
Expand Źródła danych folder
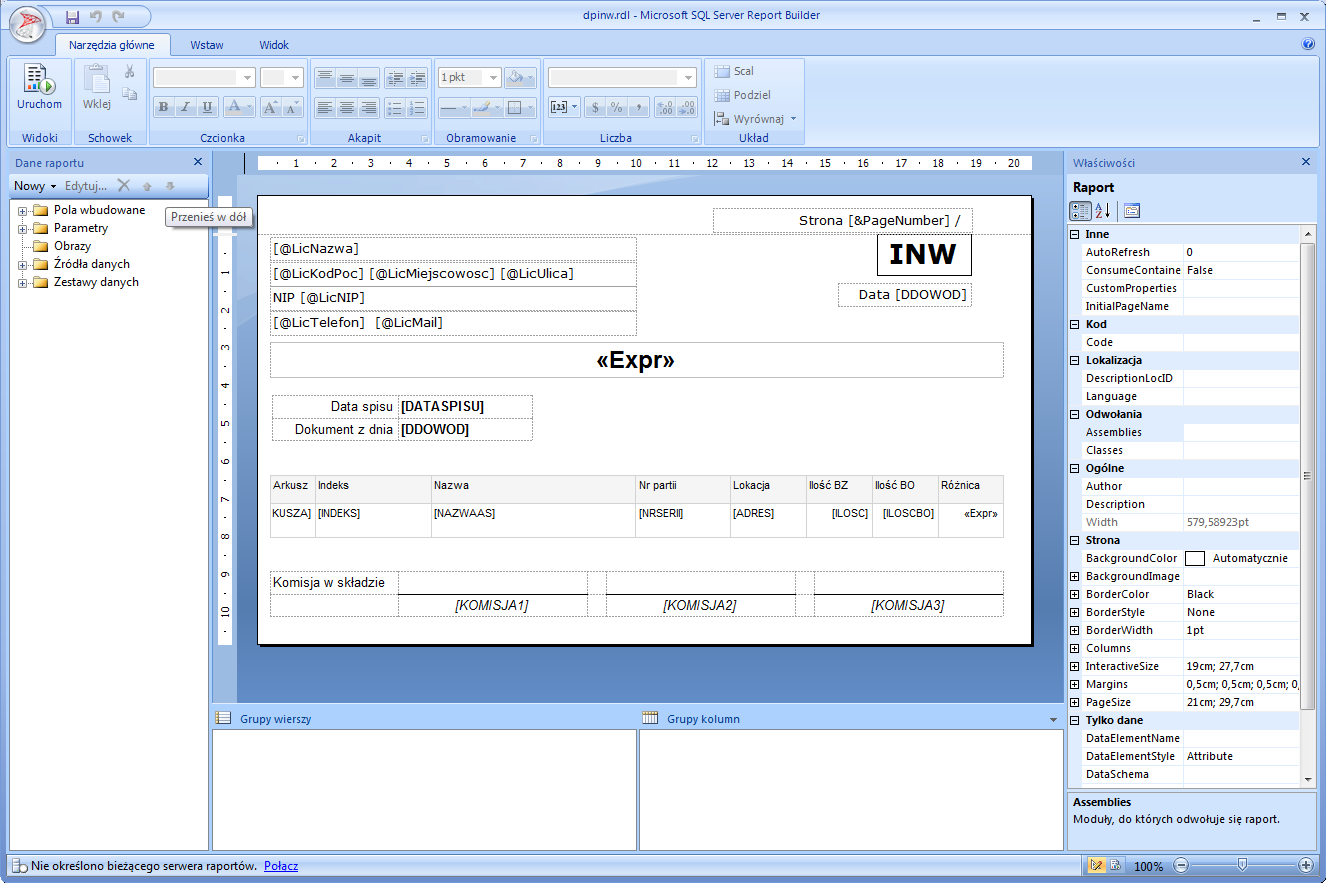click(22, 265)
